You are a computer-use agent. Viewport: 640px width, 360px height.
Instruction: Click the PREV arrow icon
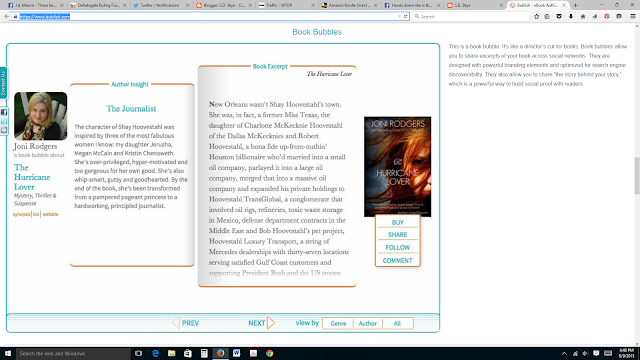tap(176, 323)
